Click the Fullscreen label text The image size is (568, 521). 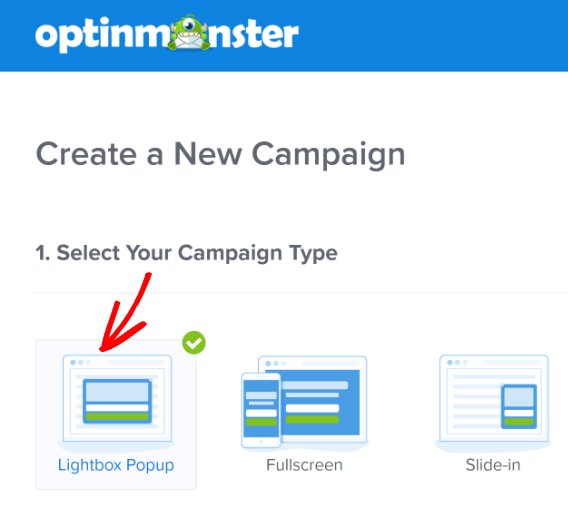(x=304, y=465)
